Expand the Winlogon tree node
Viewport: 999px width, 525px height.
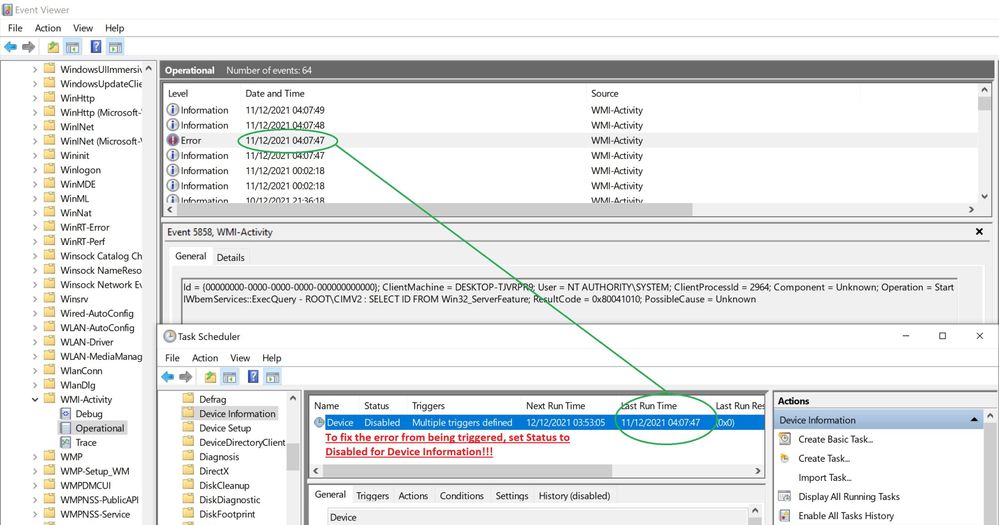click(x=35, y=169)
